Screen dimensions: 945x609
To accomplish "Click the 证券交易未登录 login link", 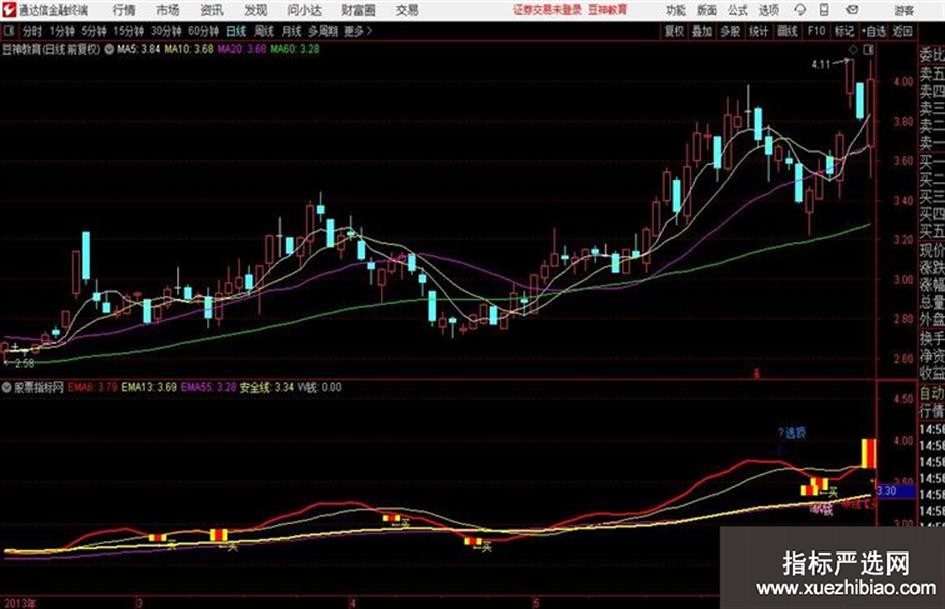I will coord(547,10).
